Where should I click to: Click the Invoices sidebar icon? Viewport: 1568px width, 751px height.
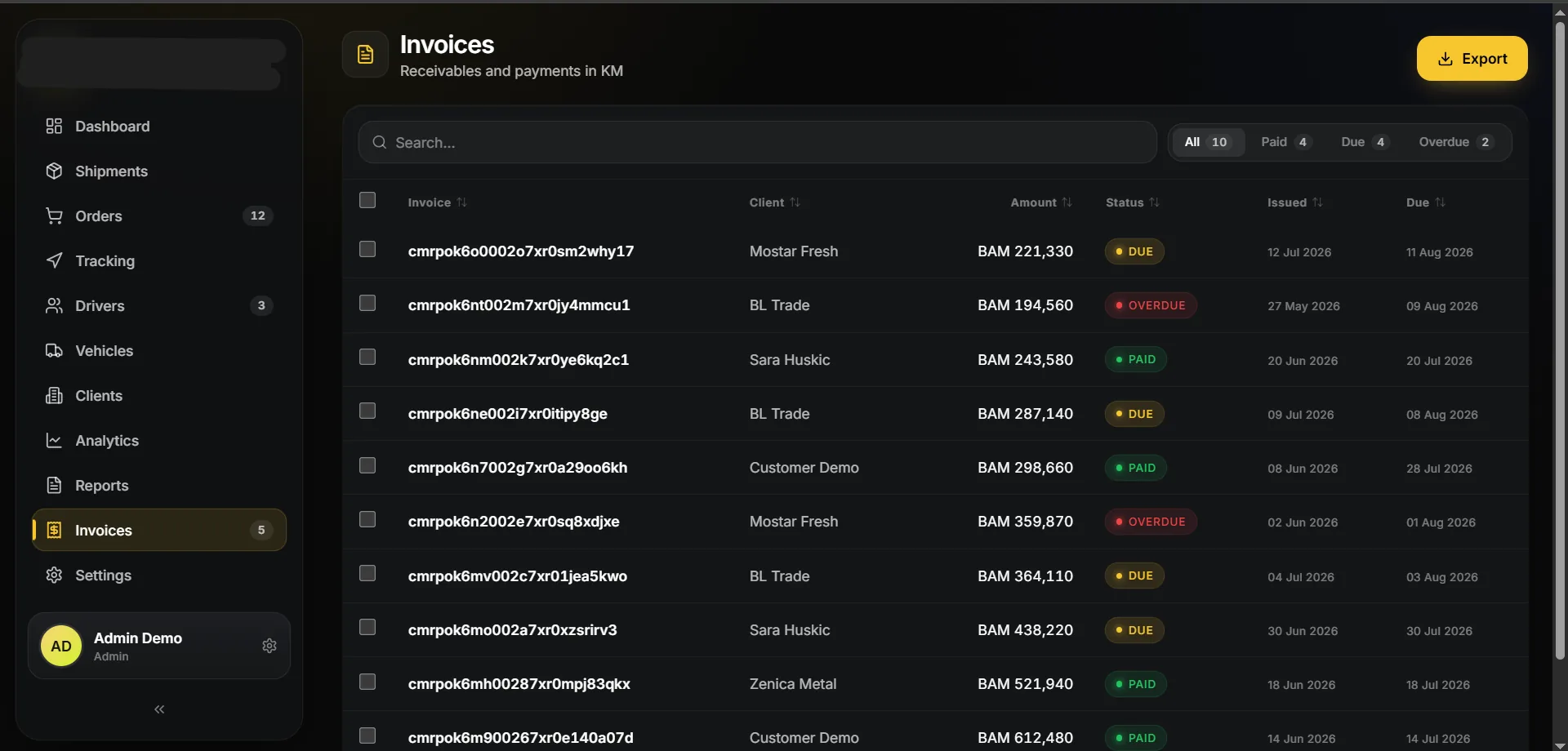click(x=54, y=530)
